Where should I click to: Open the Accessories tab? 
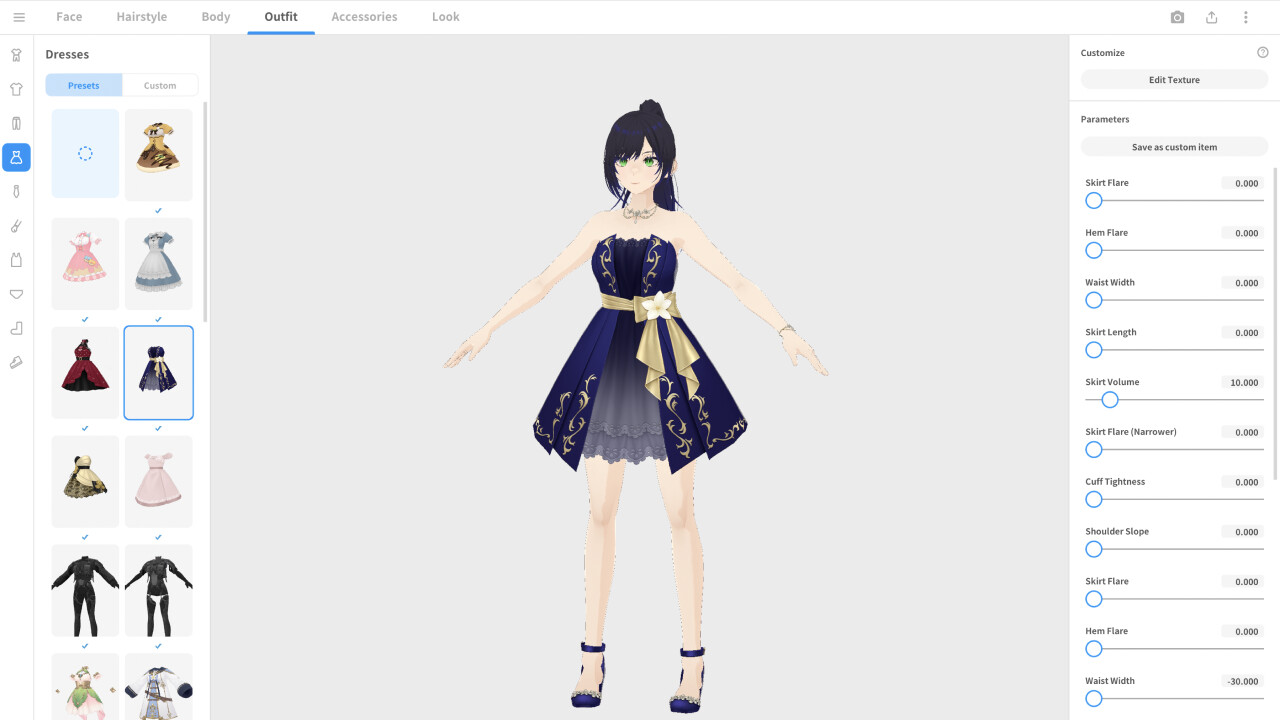point(364,16)
